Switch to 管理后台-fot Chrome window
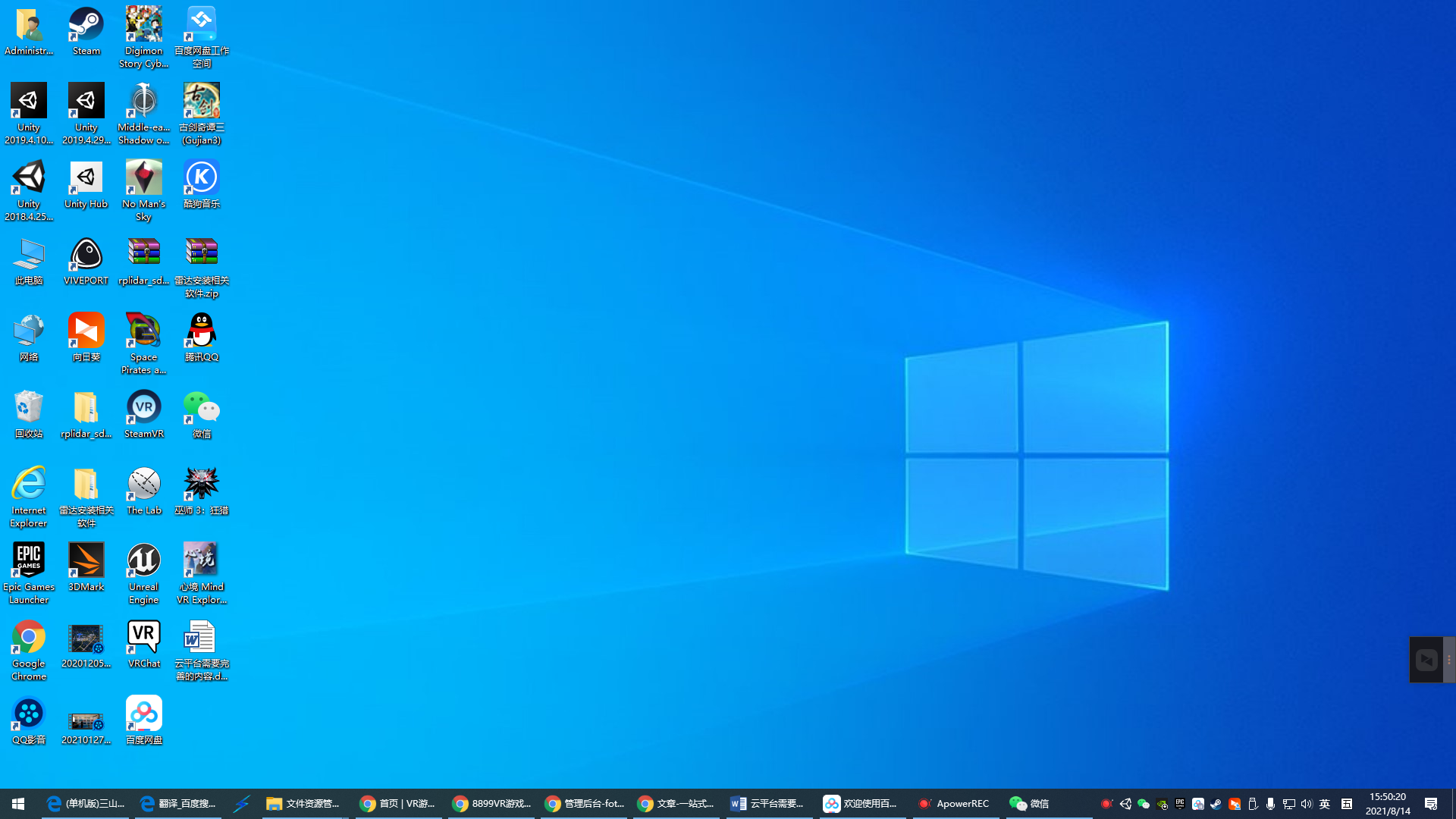Viewport: 1456px width, 819px height. [x=584, y=803]
